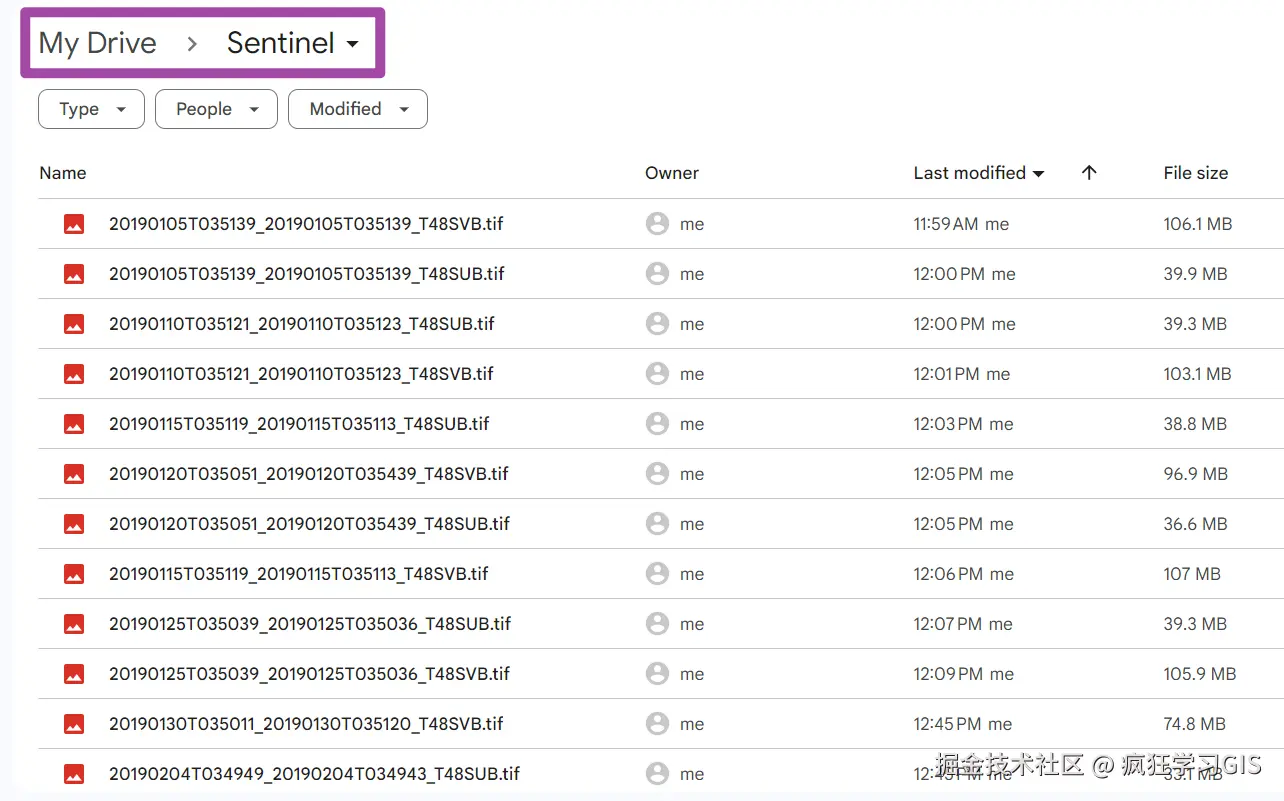Click the image icon of 20190105T035139_T48SUB.tif

click(74, 274)
